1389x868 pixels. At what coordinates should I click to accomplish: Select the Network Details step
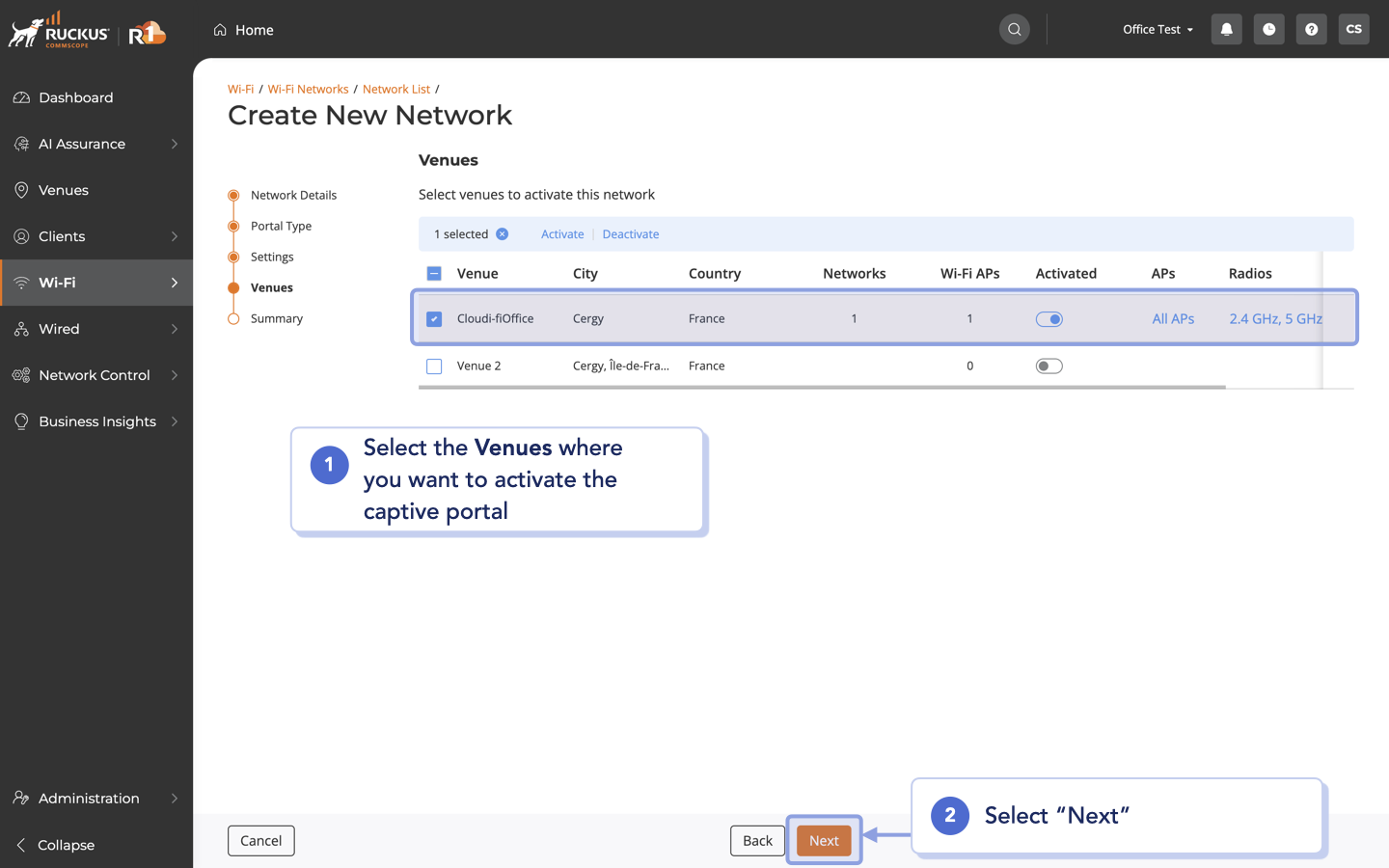click(x=293, y=195)
